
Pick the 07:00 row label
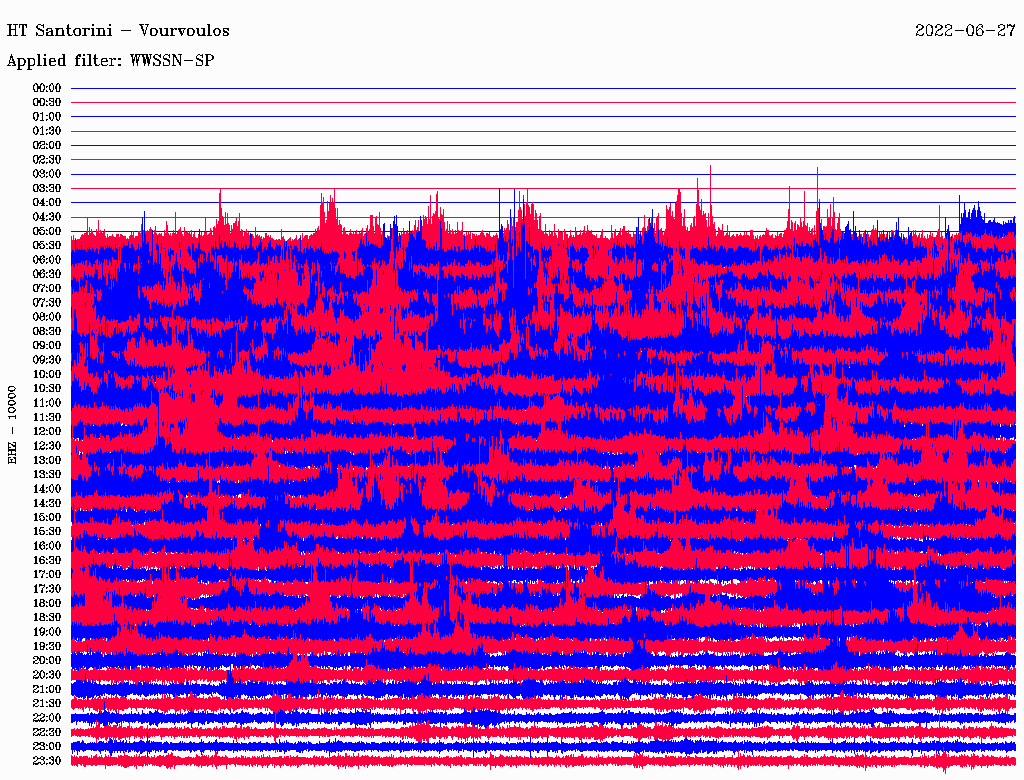[x=47, y=288]
